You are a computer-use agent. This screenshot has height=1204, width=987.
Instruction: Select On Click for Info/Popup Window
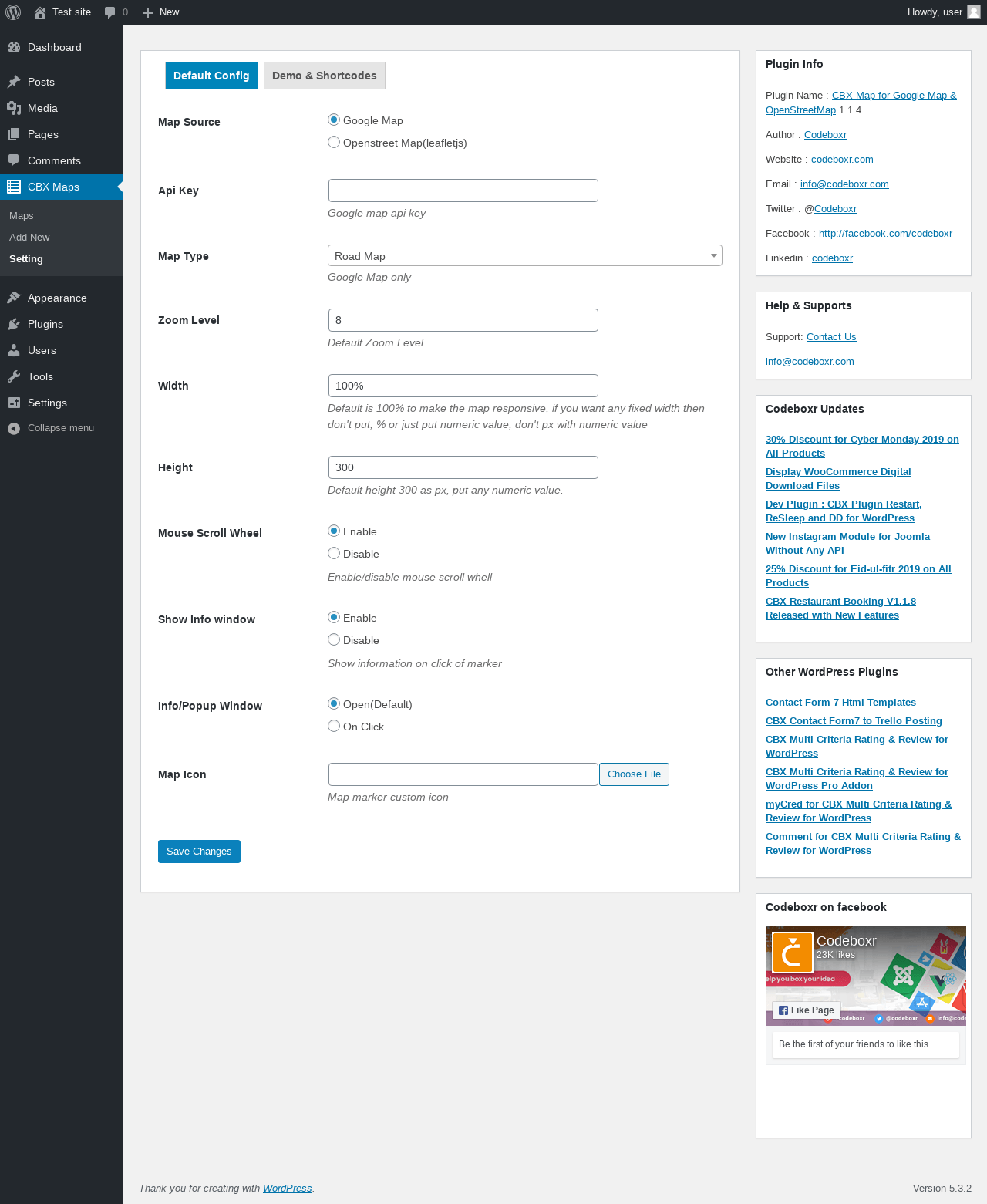coord(334,726)
